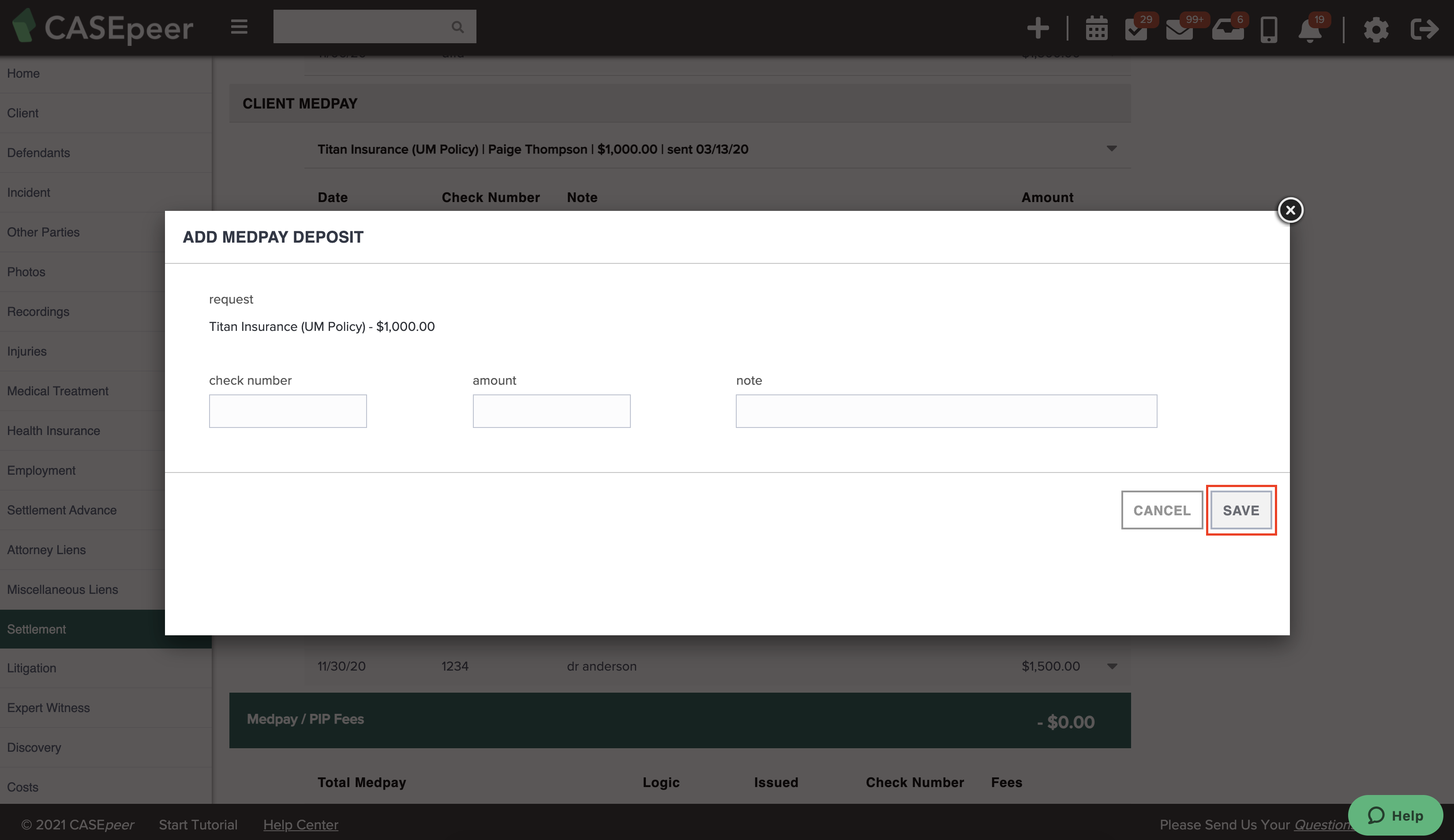Expand the dr anderson row dropdown arrow

pyautogui.click(x=1112, y=666)
